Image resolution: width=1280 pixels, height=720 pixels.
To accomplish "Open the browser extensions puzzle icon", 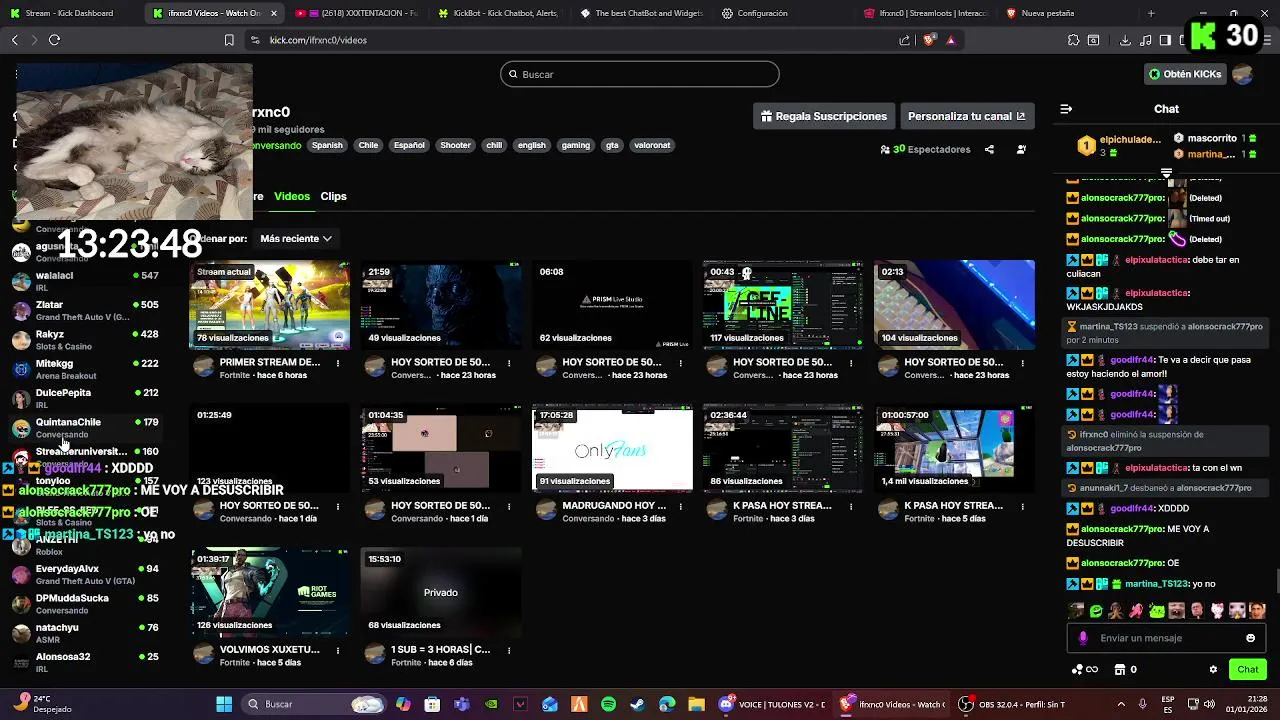I will pyautogui.click(x=1073, y=40).
